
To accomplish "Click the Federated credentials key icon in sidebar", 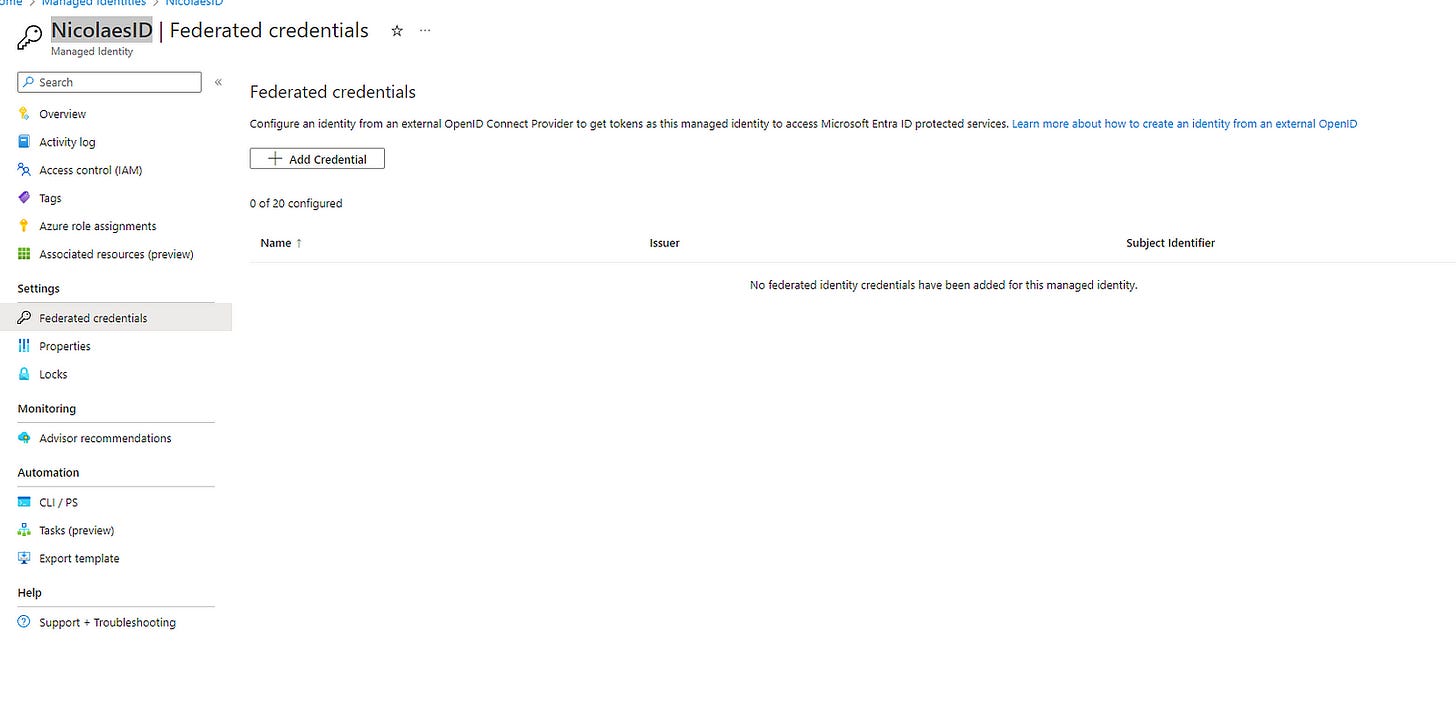I will [x=24, y=318].
